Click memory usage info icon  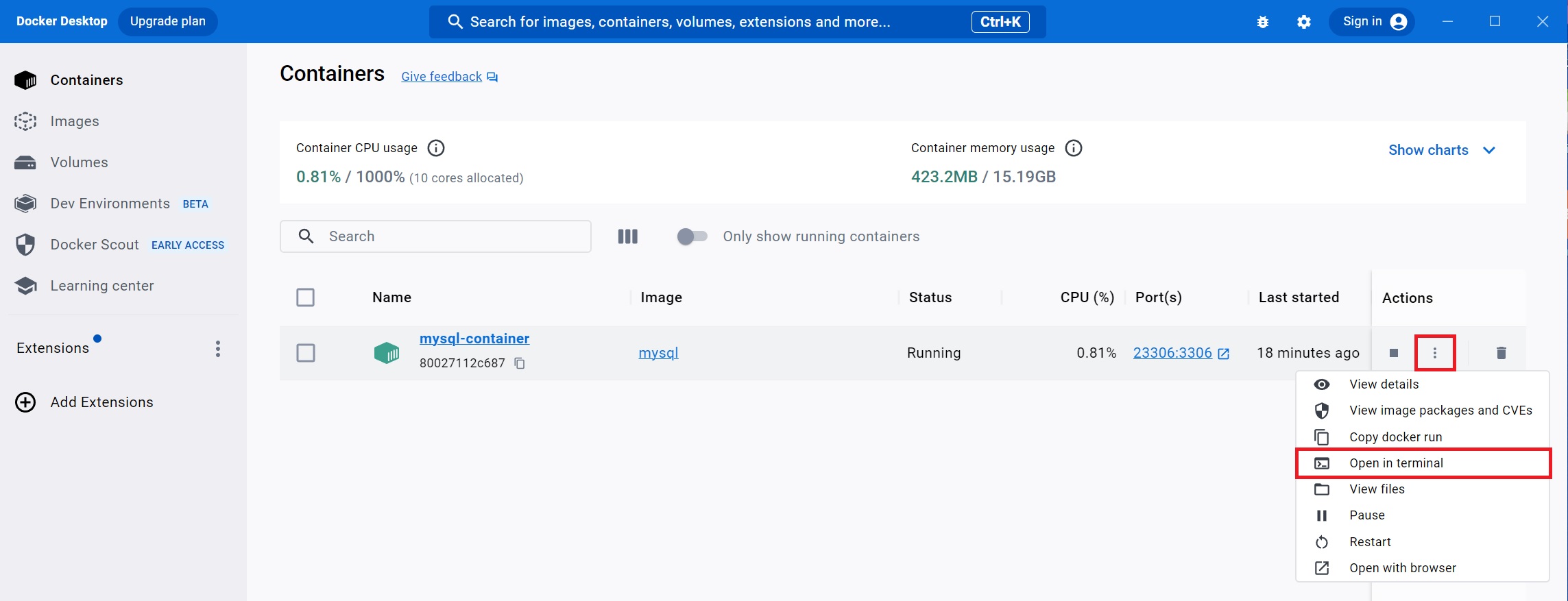point(1074,148)
